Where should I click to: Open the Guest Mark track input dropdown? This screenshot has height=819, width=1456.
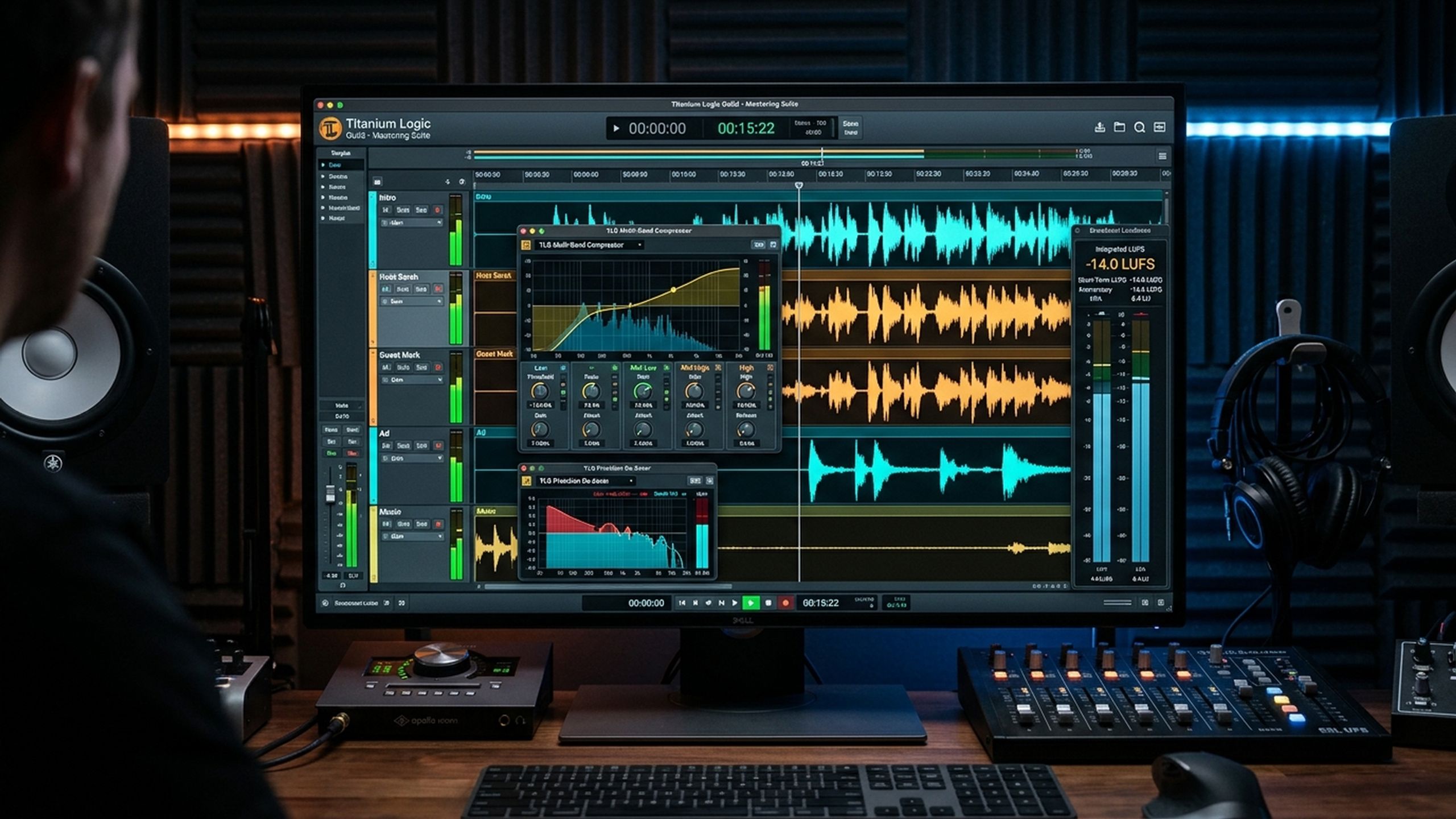pos(411,379)
